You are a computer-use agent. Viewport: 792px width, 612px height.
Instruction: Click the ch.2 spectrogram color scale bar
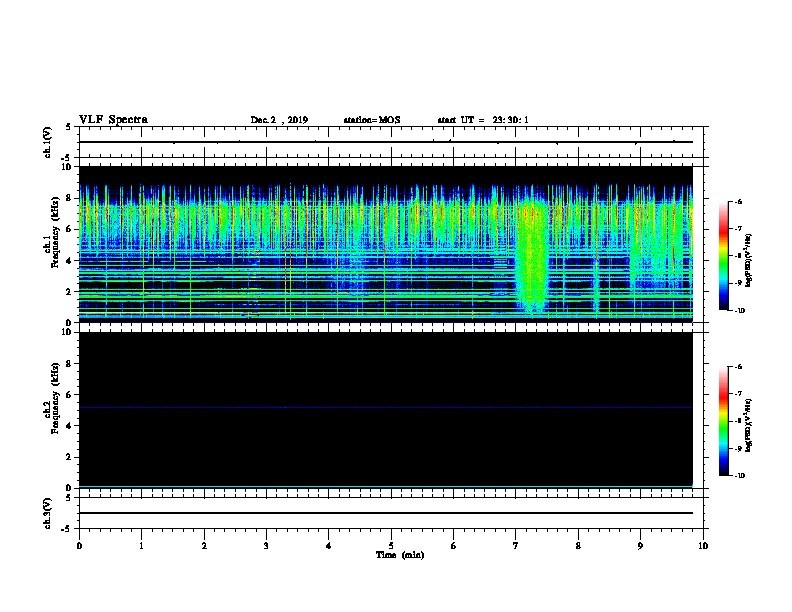pos(724,421)
